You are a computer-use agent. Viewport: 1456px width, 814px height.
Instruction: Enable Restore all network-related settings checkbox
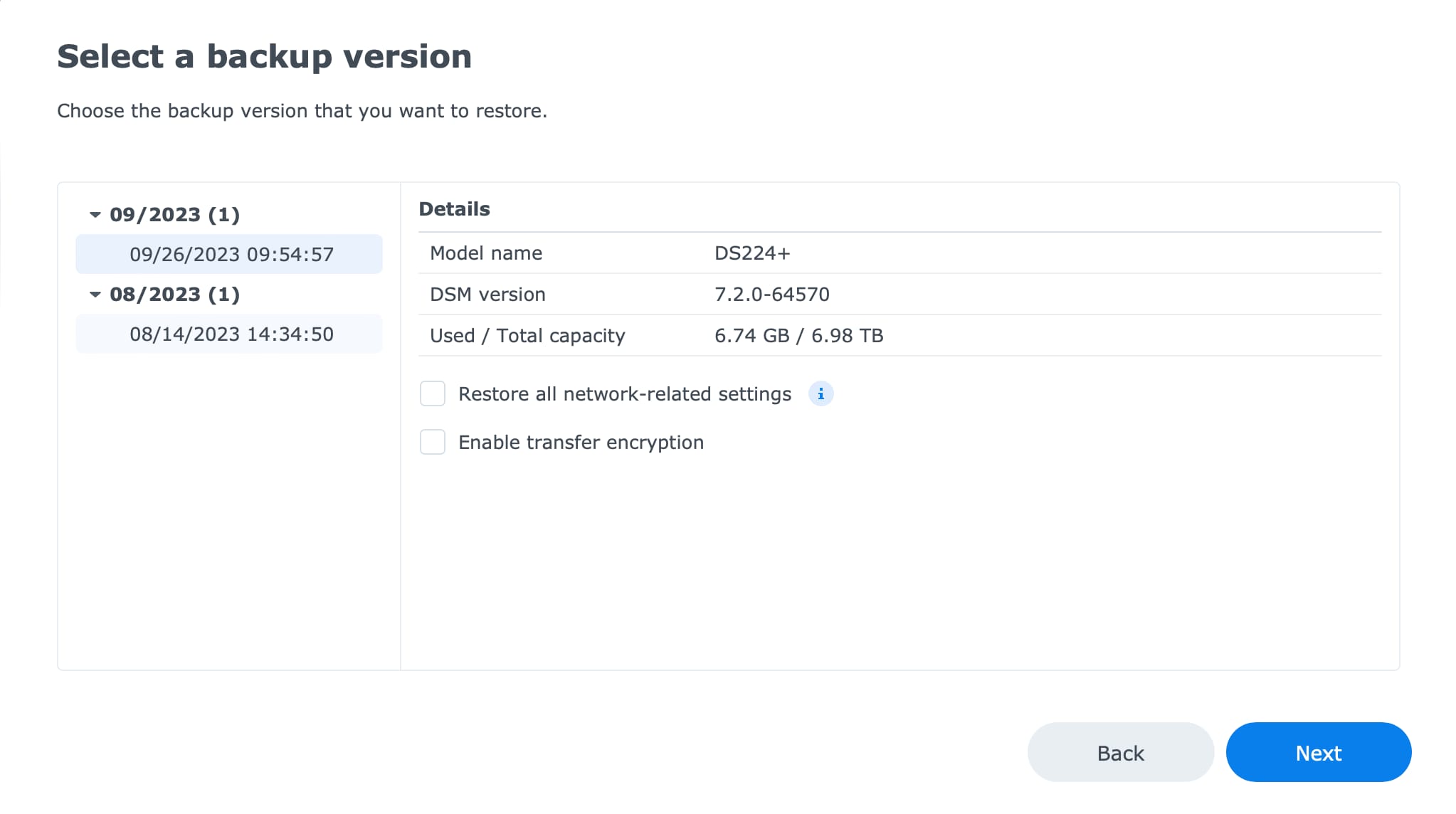(x=433, y=393)
